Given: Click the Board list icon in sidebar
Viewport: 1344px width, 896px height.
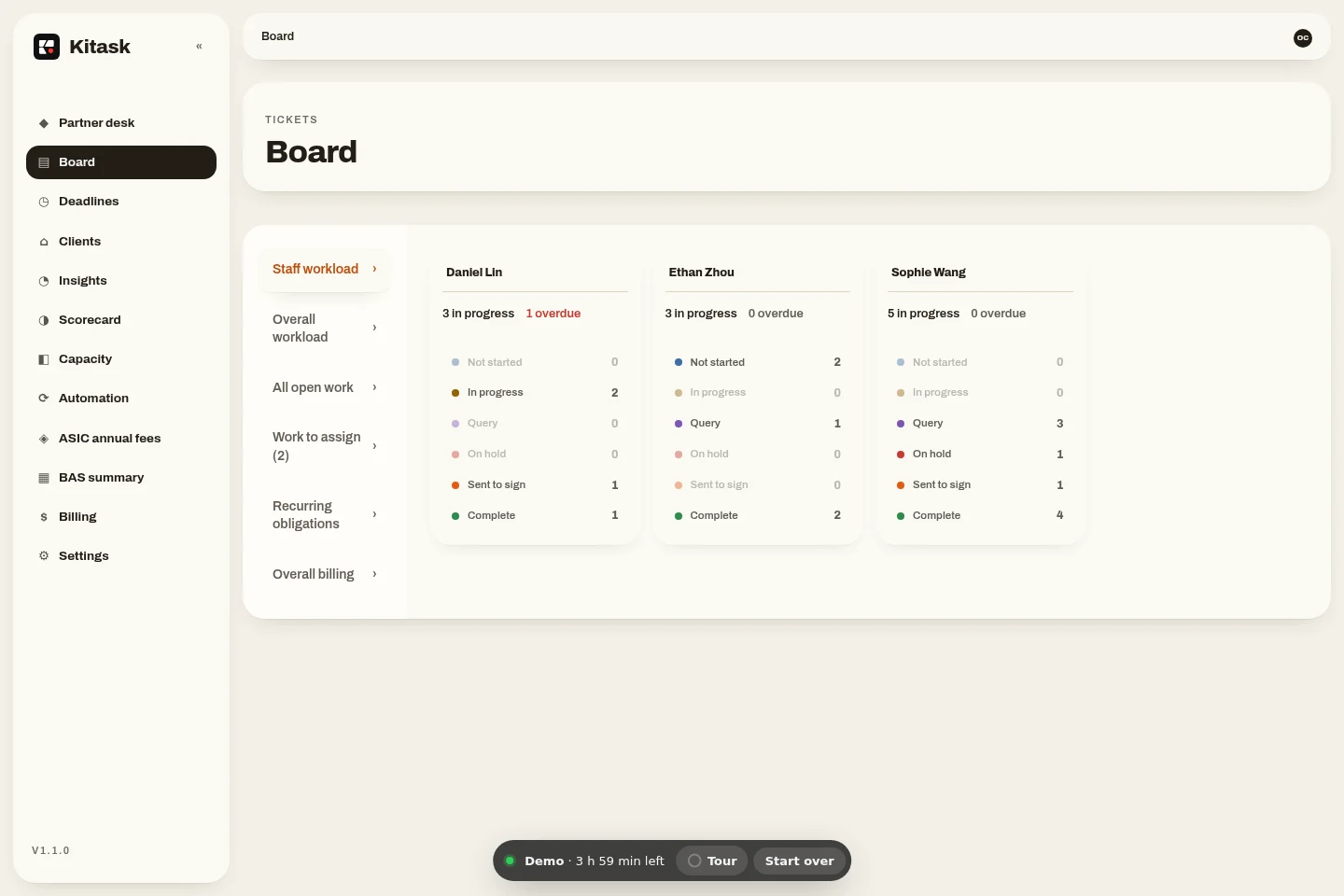Looking at the screenshot, I should (x=44, y=162).
